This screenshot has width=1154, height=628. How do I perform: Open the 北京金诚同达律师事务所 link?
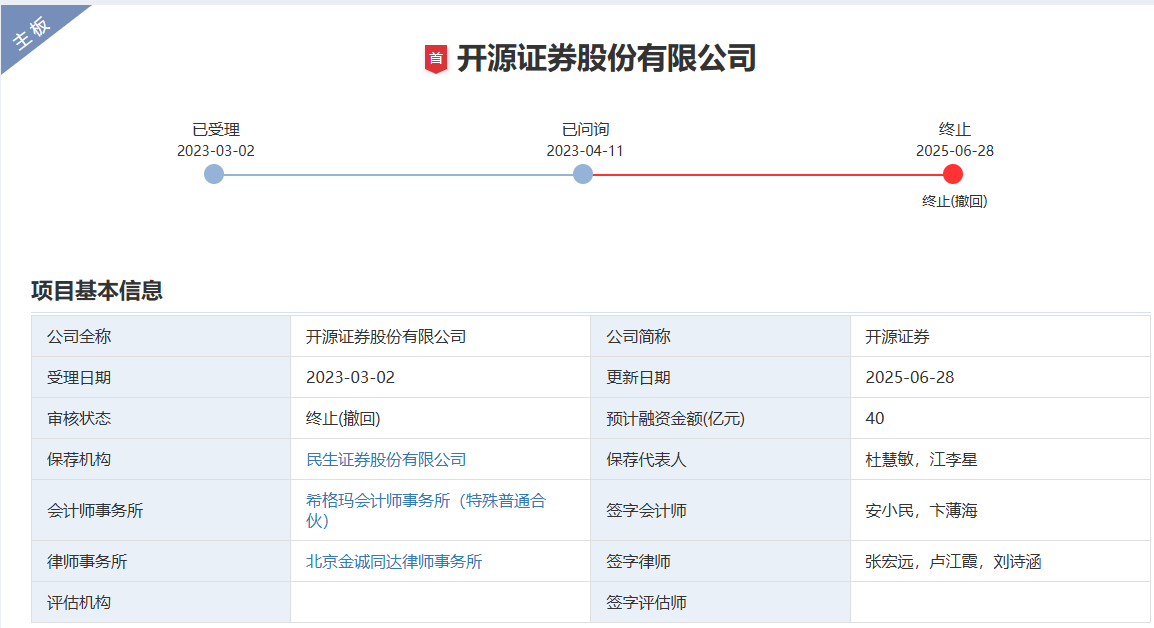tap(394, 562)
